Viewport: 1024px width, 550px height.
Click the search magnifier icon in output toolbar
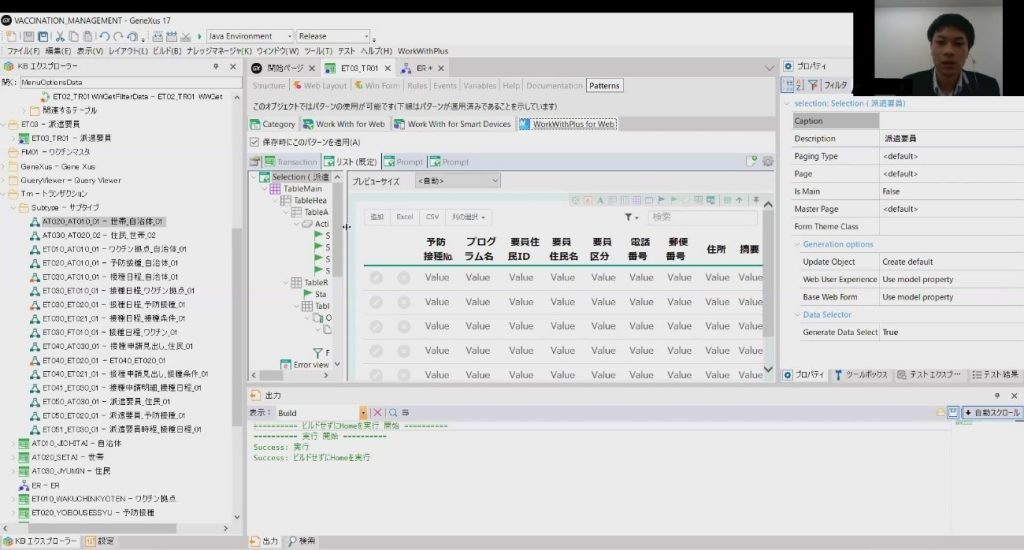click(x=393, y=413)
